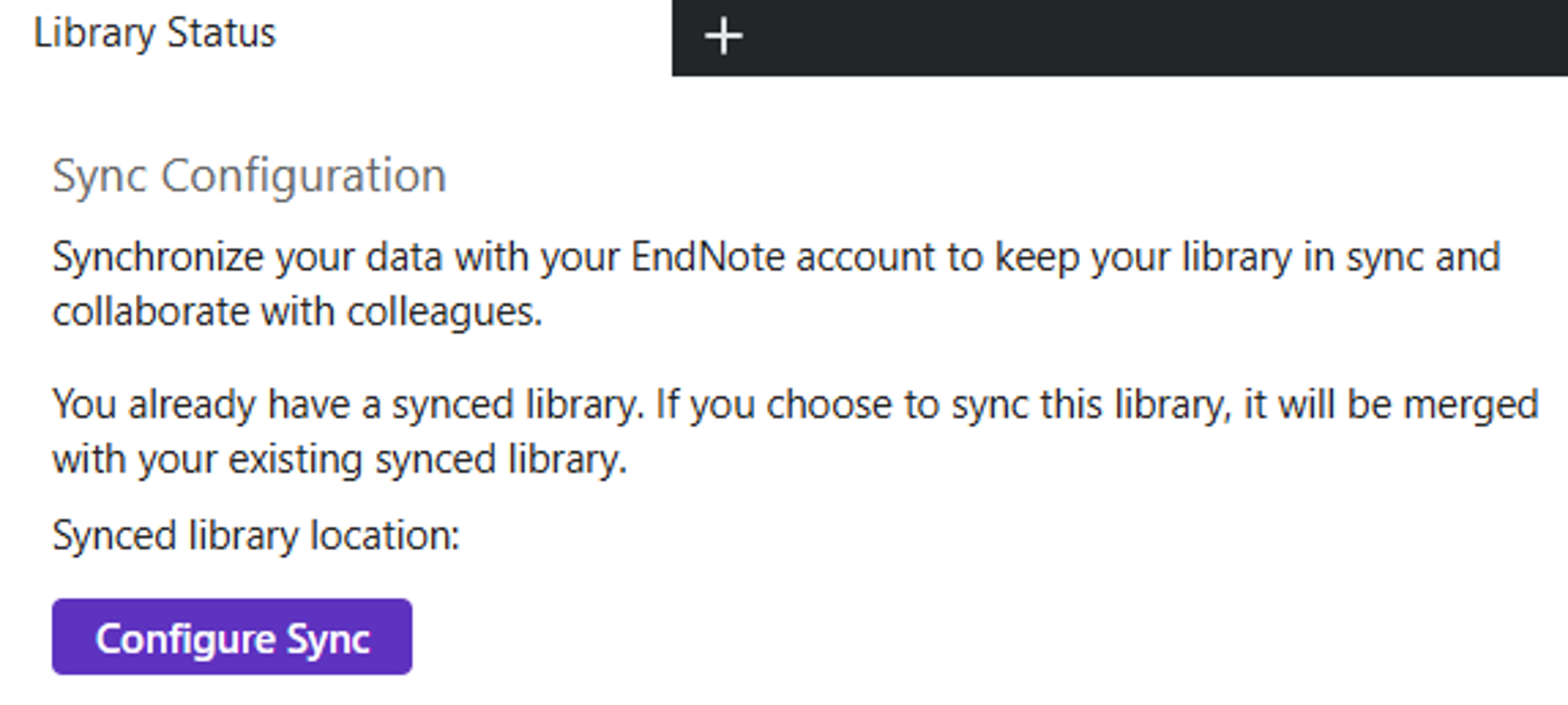This screenshot has width=1568, height=705.
Task: Click the word "merged" in the notice
Action: [1471, 405]
